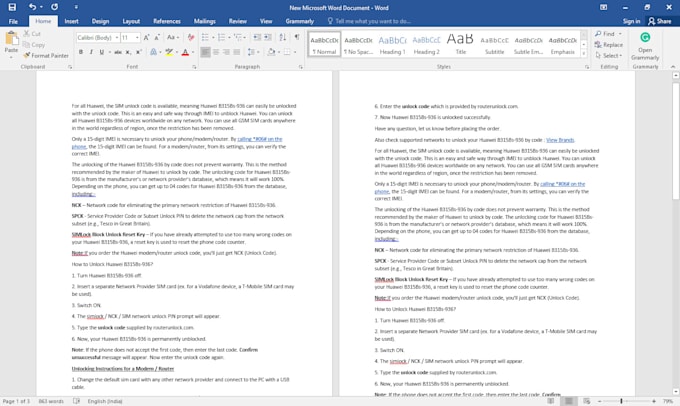Click the vertical scrollbar down arrow
The width and height of the screenshot is (680, 406).
coord(676,391)
